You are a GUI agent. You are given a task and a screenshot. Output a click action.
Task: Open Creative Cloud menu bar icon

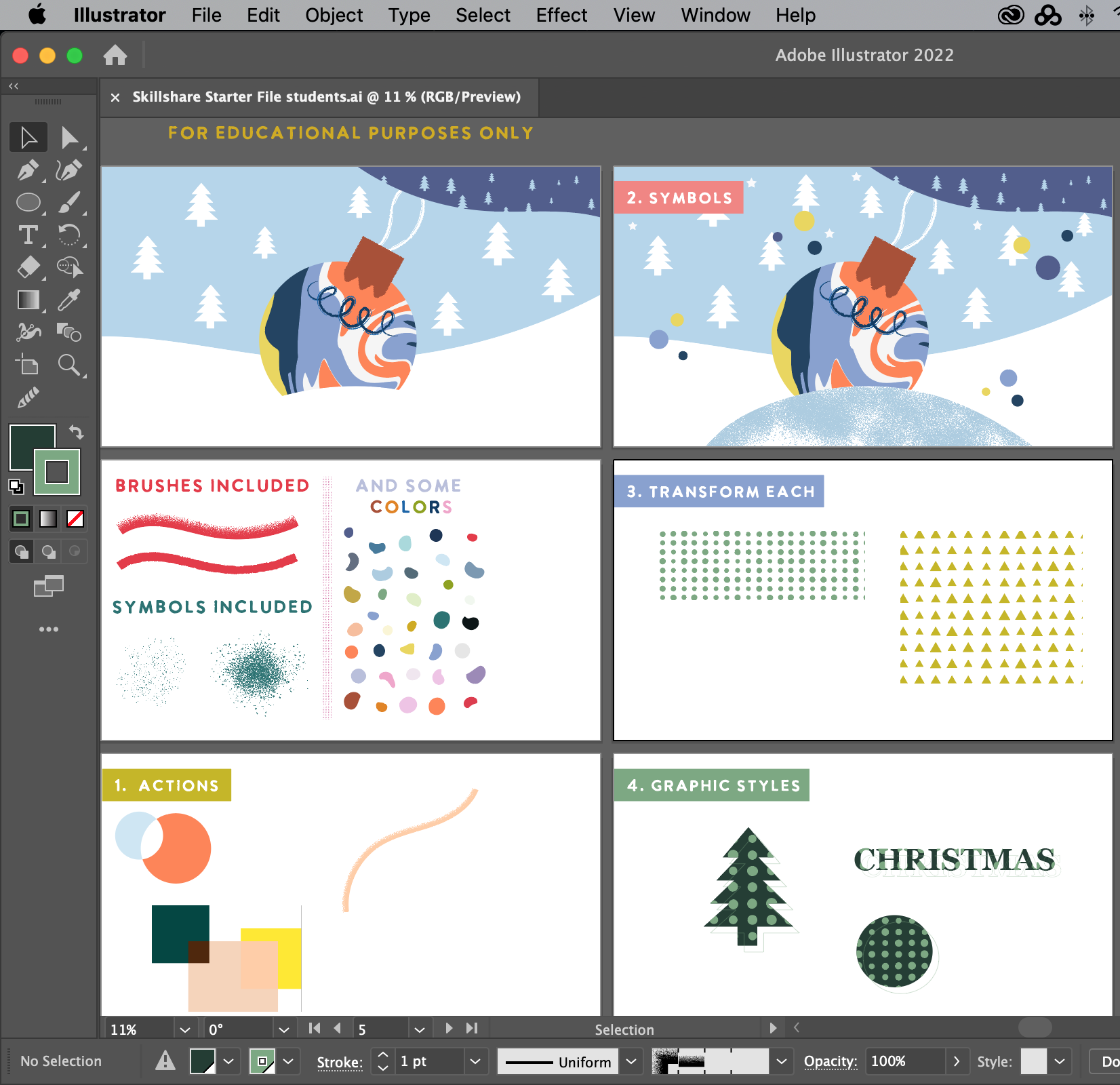[1011, 15]
